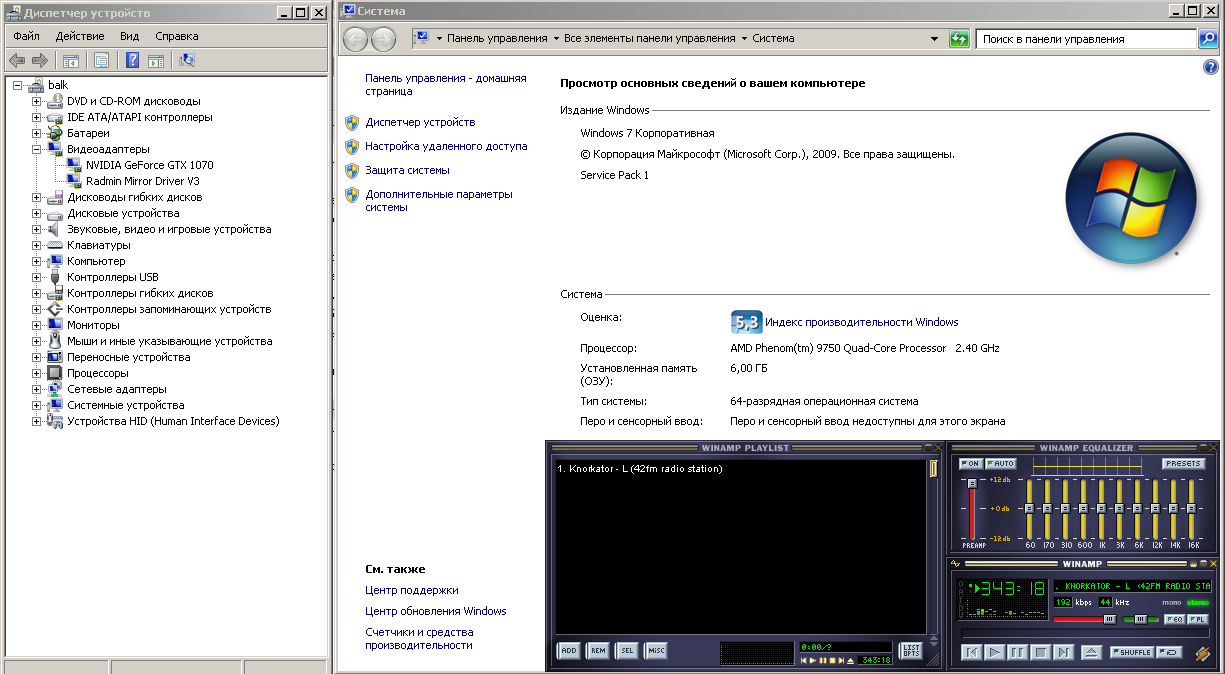This screenshot has height=674, width=1225.
Task: Click Winamp playlist LIST OPTS button
Action: click(911, 651)
